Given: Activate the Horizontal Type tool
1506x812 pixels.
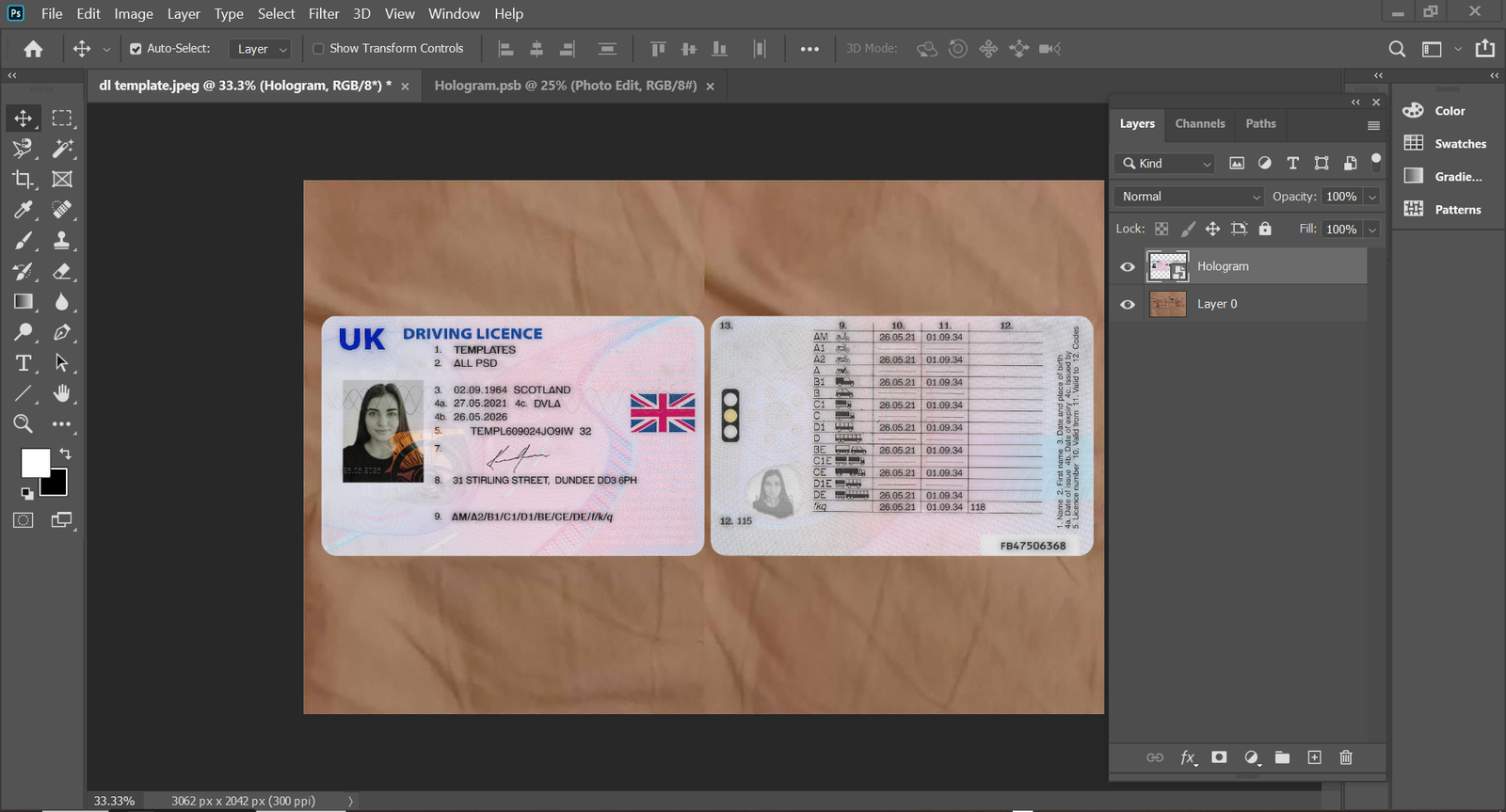Looking at the screenshot, I should [23, 363].
